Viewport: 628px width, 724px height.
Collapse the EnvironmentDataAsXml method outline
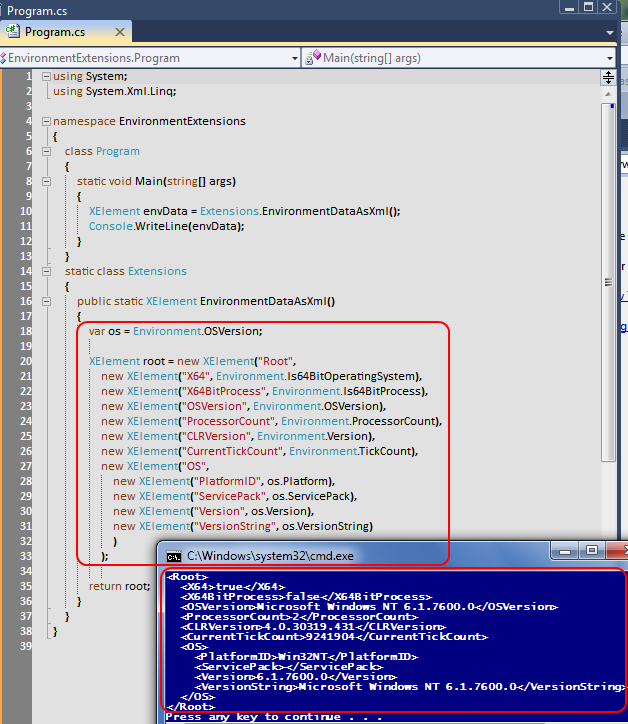click(x=46, y=301)
